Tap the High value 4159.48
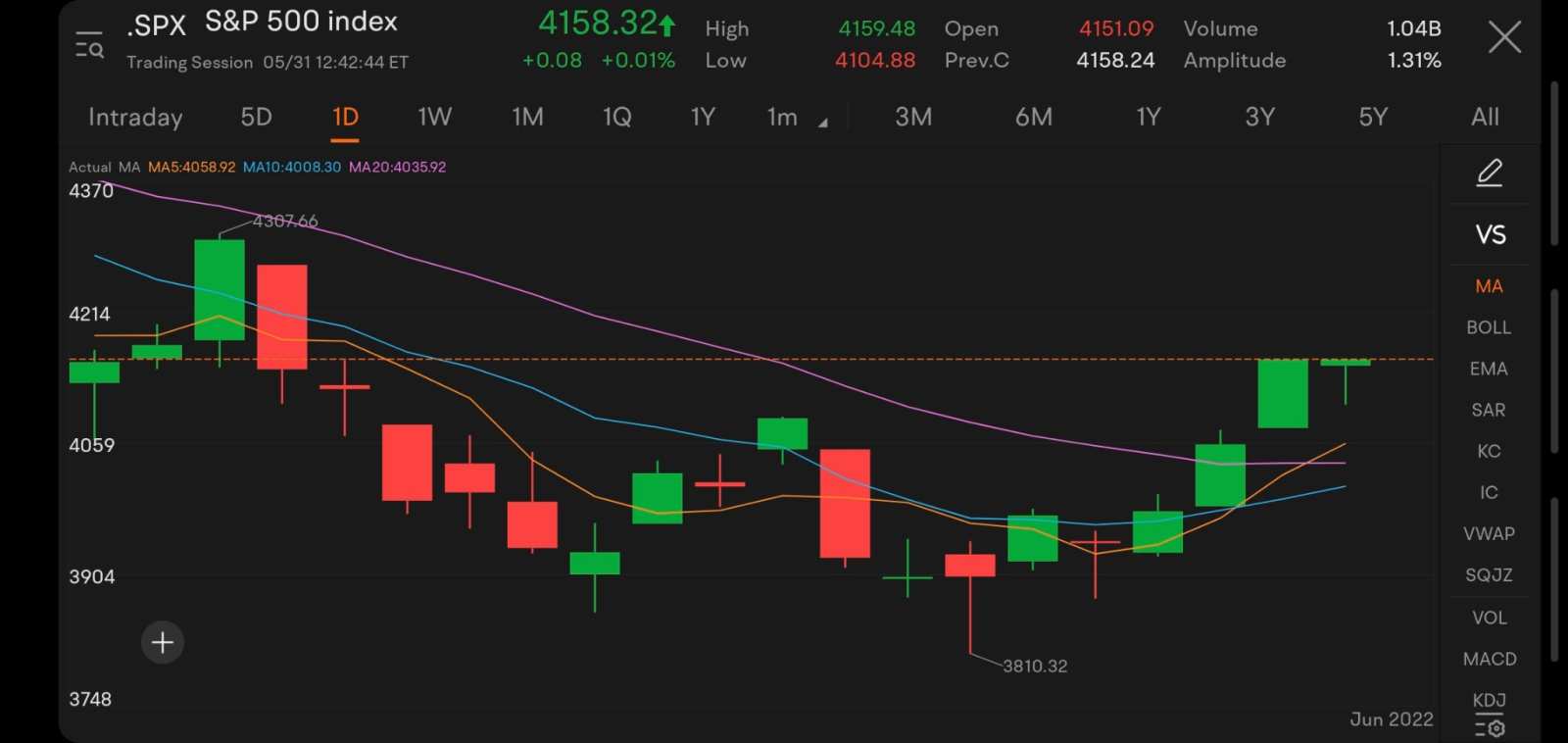This screenshot has width=1568, height=743. (x=876, y=29)
